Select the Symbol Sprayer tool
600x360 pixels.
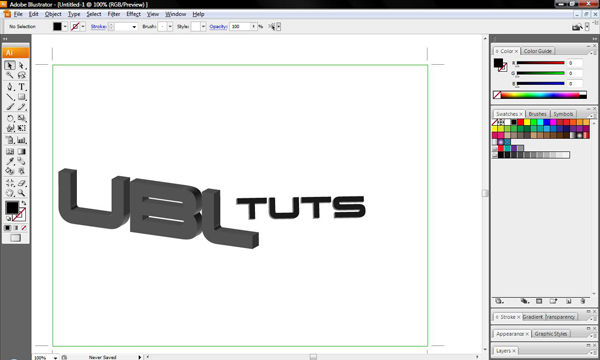10,140
